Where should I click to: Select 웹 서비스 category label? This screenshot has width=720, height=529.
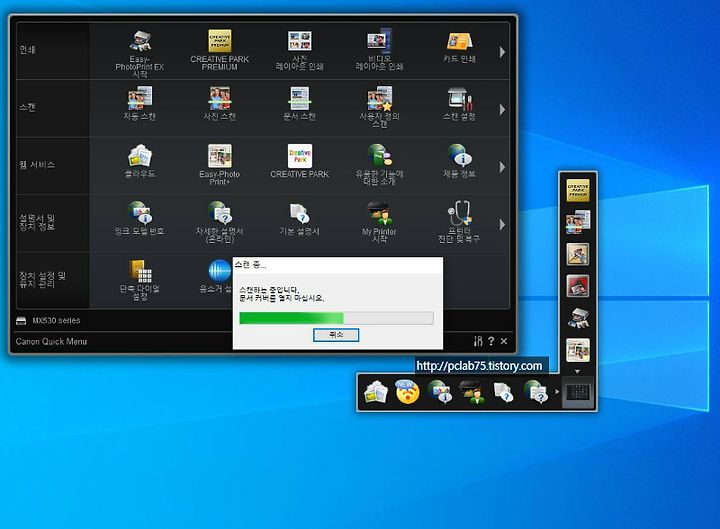tap(37, 164)
